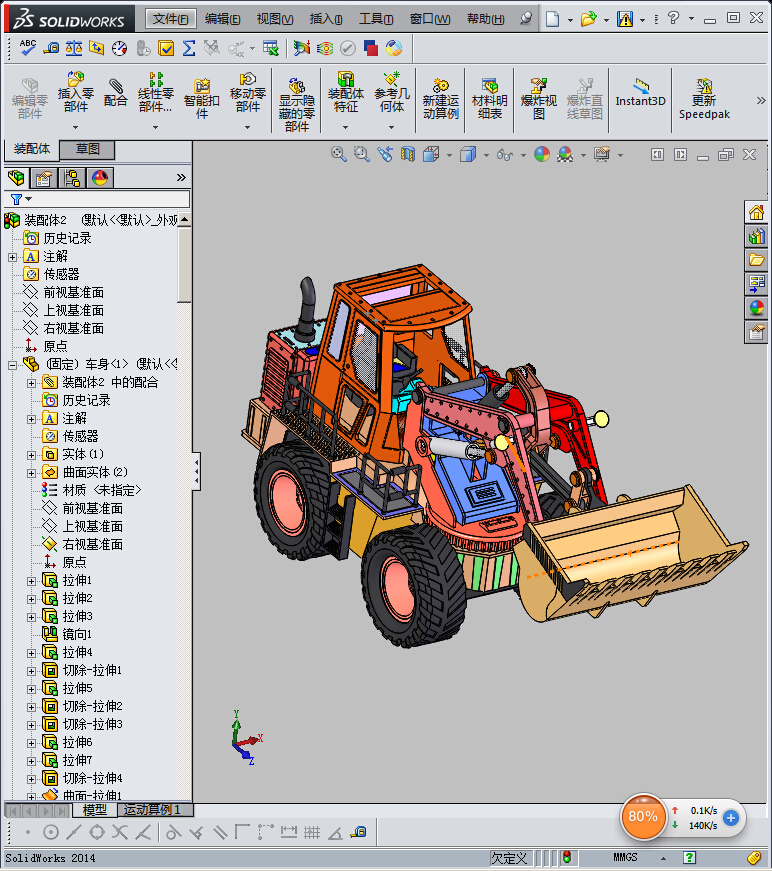Select the 配合 (Mate) tool
This screenshot has height=871, width=772.
[116, 92]
